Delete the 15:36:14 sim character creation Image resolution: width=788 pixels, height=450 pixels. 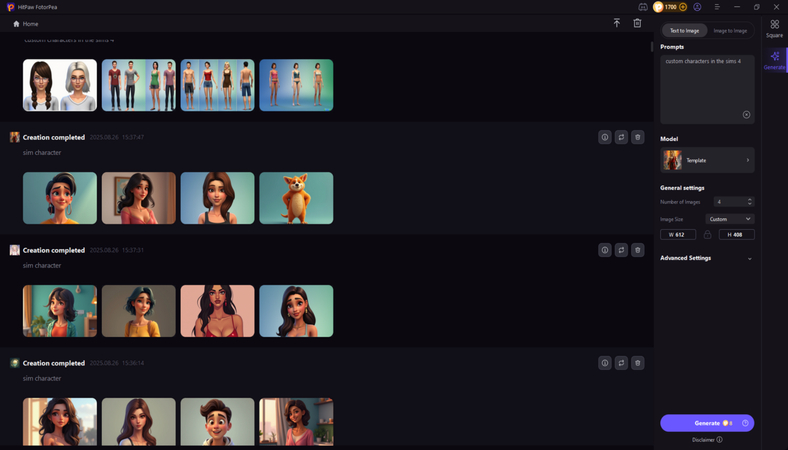click(638, 363)
